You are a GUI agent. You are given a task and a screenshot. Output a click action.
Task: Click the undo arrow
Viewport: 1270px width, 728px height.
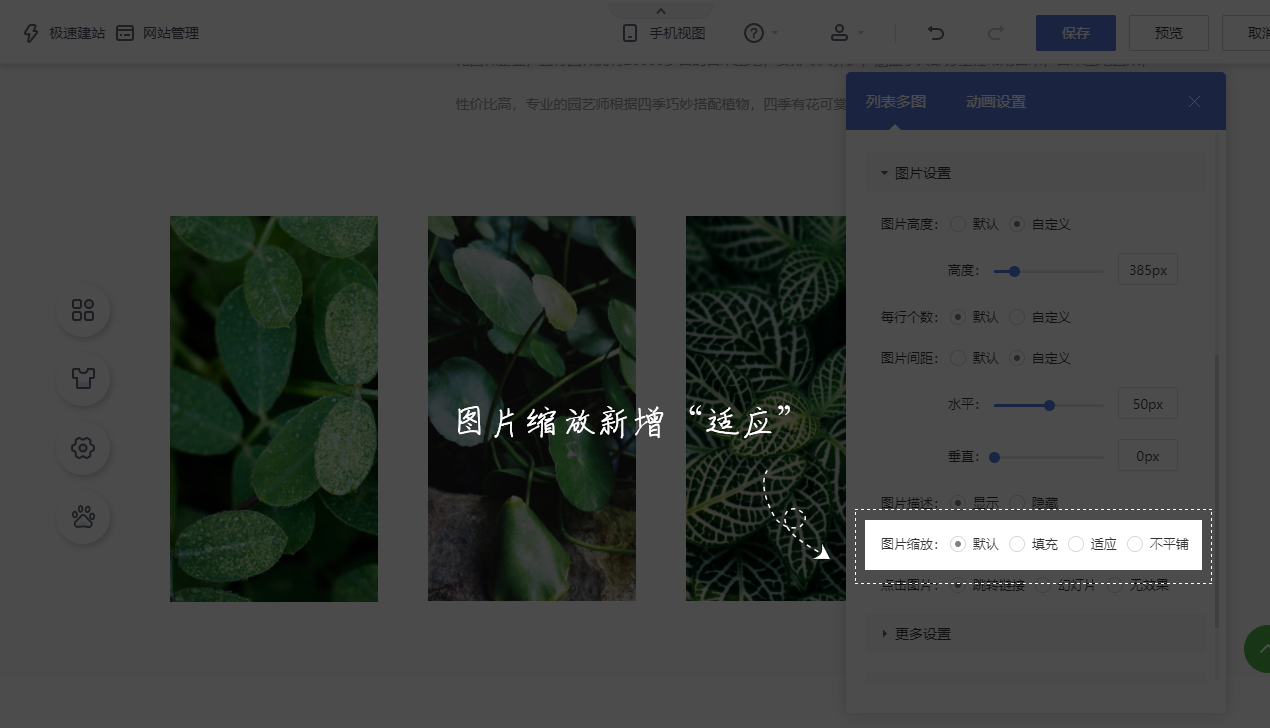(x=936, y=33)
